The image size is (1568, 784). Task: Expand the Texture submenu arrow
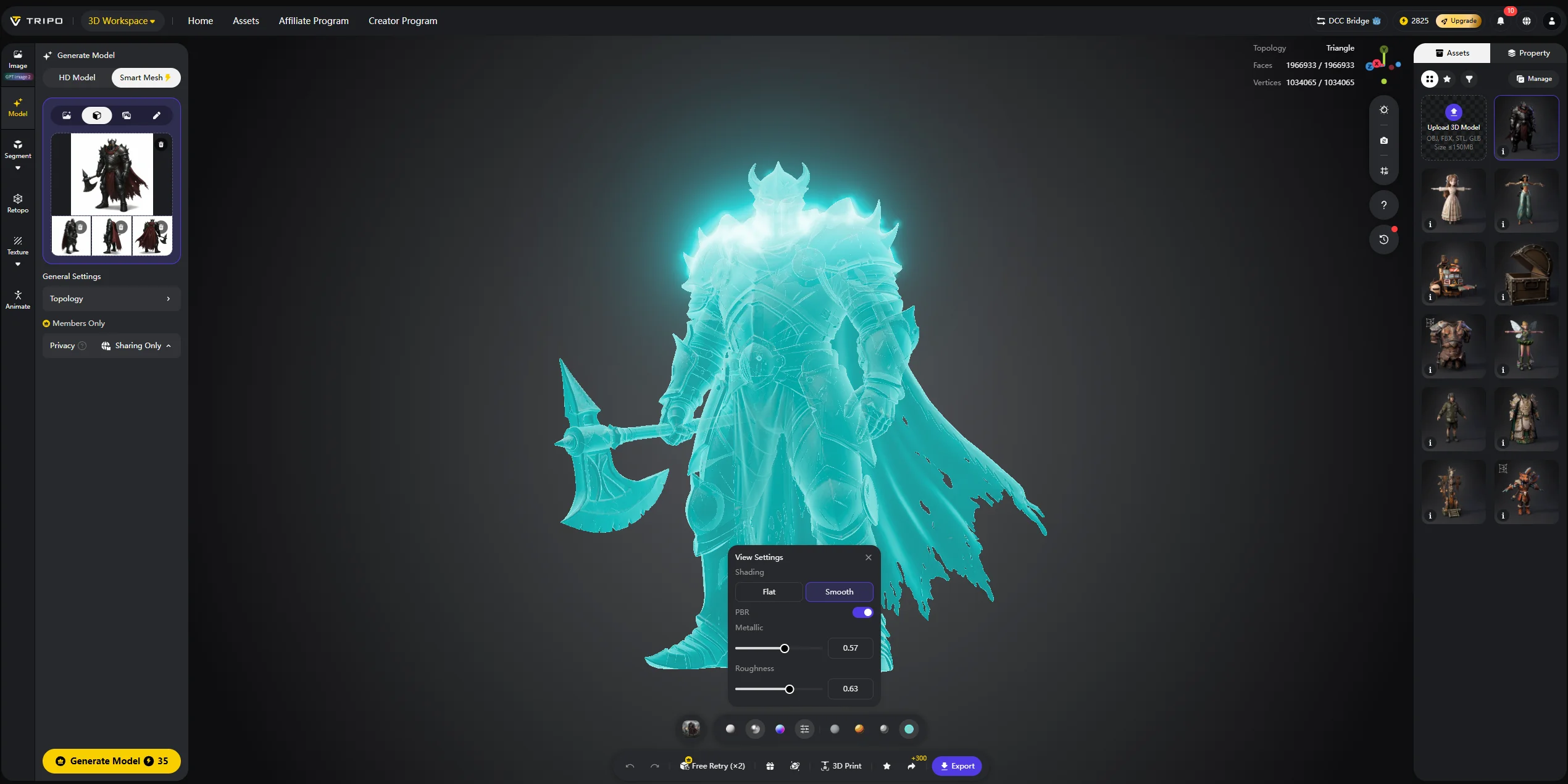coord(18,264)
